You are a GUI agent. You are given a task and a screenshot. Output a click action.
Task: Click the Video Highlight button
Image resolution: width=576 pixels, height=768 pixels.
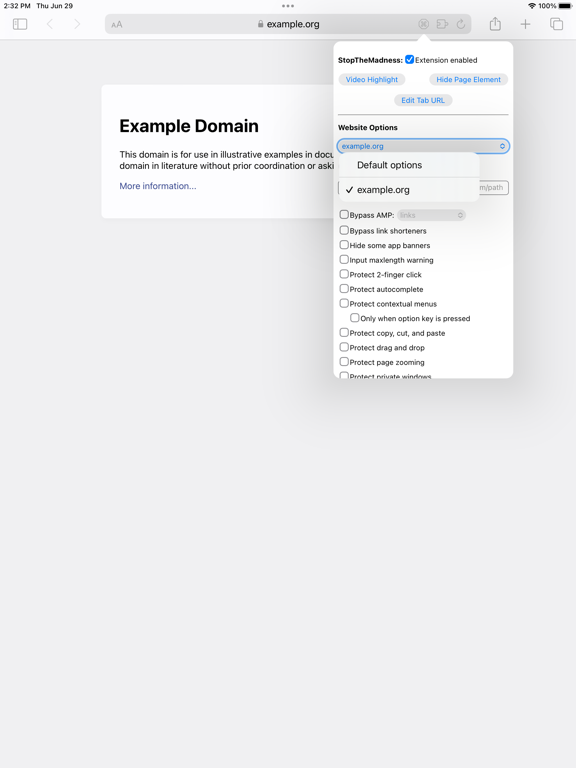[x=372, y=79]
